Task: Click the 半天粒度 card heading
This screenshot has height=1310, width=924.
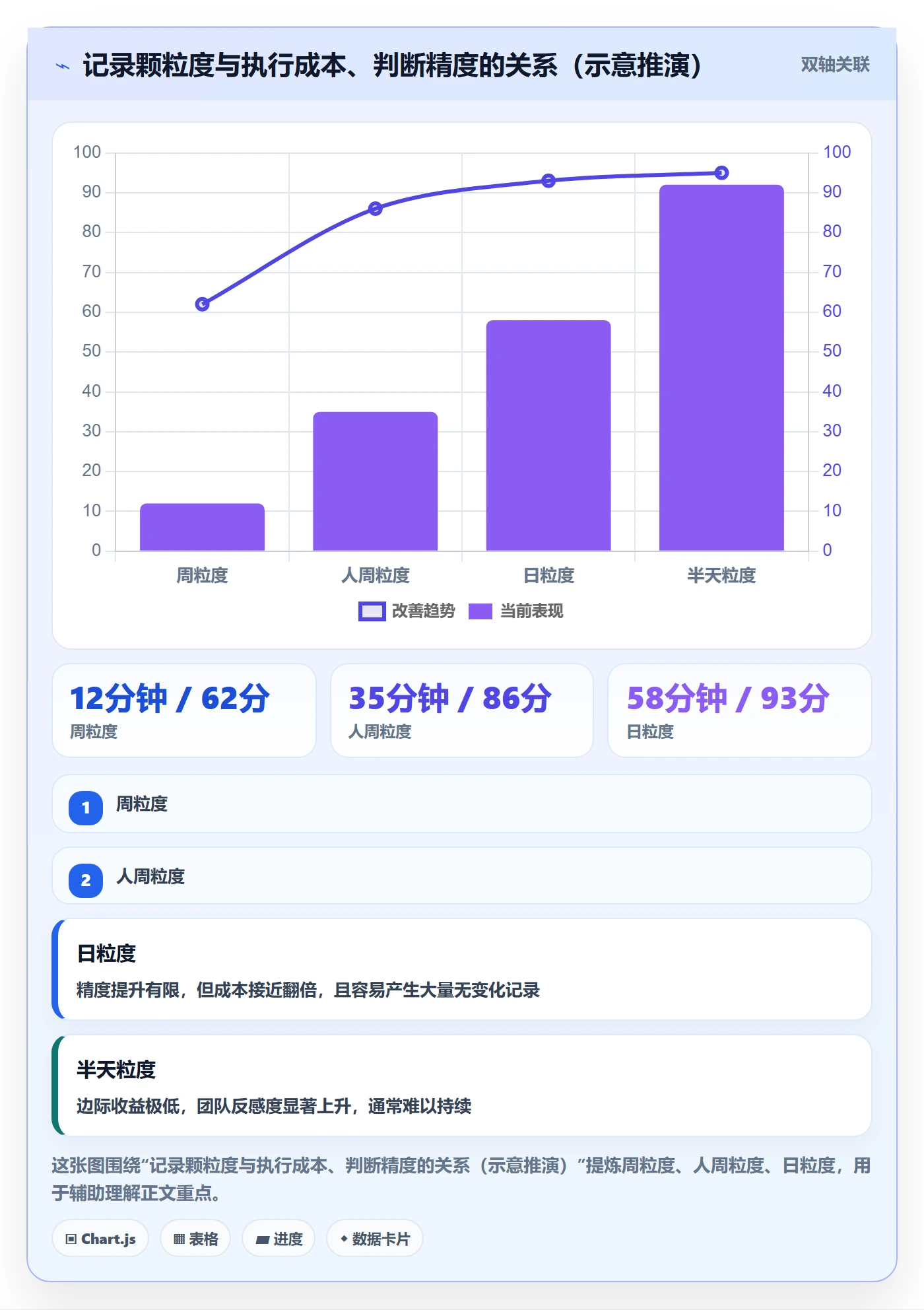Action: click(116, 1070)
